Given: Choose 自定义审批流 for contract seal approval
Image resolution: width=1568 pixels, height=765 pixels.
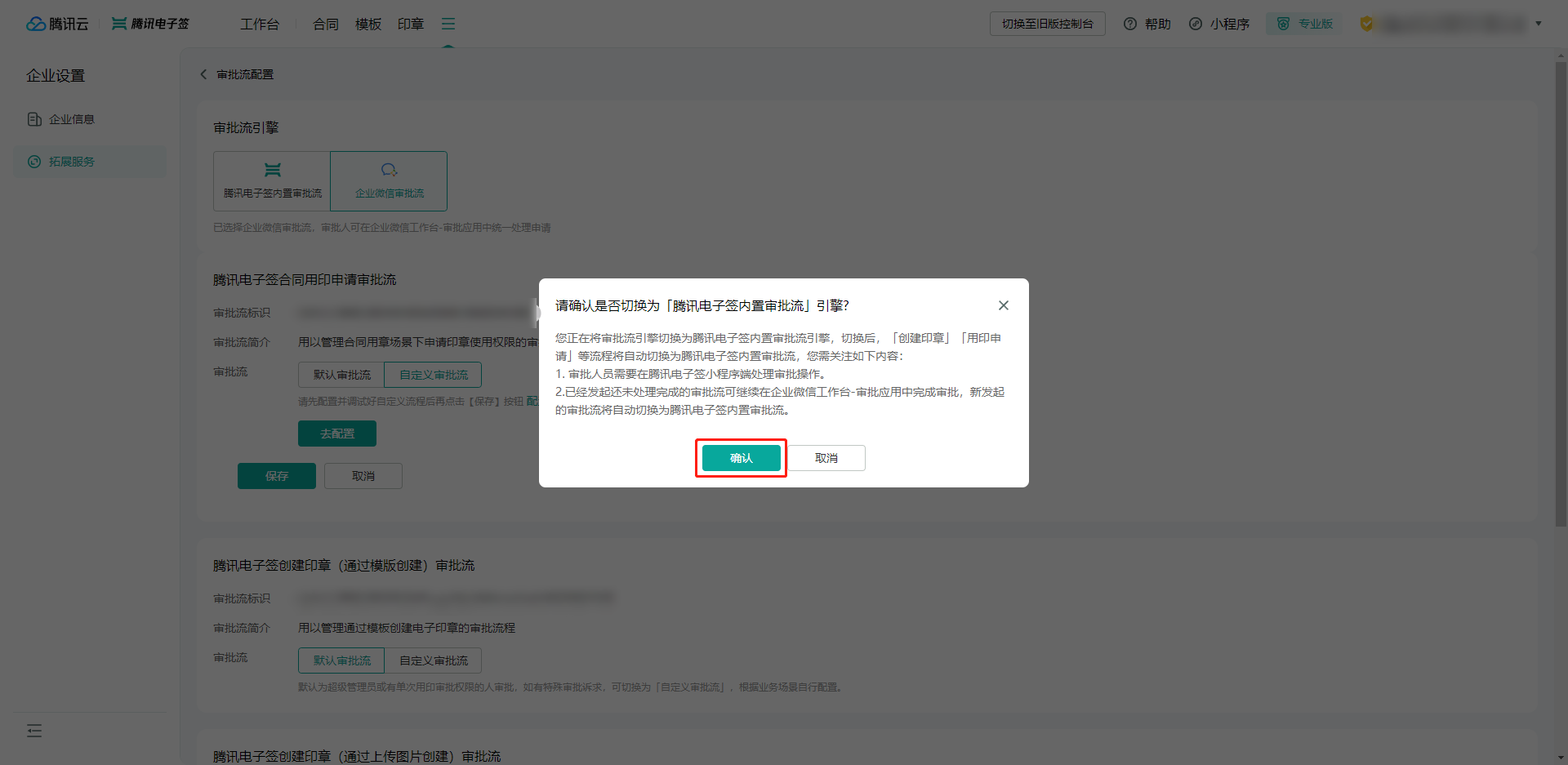Looking at the screenshot, I should pos(433,375).
